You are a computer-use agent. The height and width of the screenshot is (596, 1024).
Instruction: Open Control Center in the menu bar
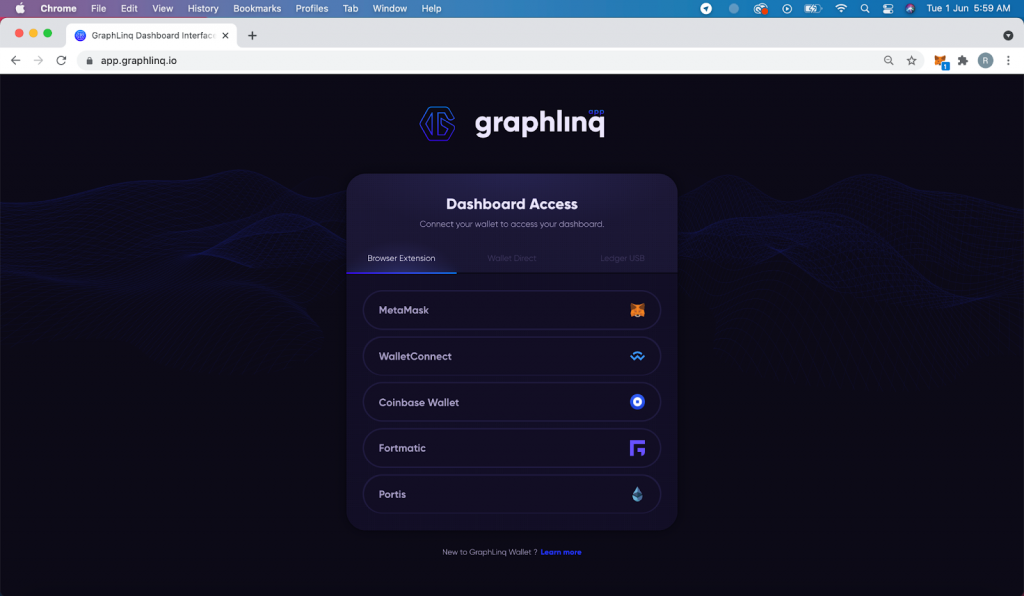coord(888,8)
